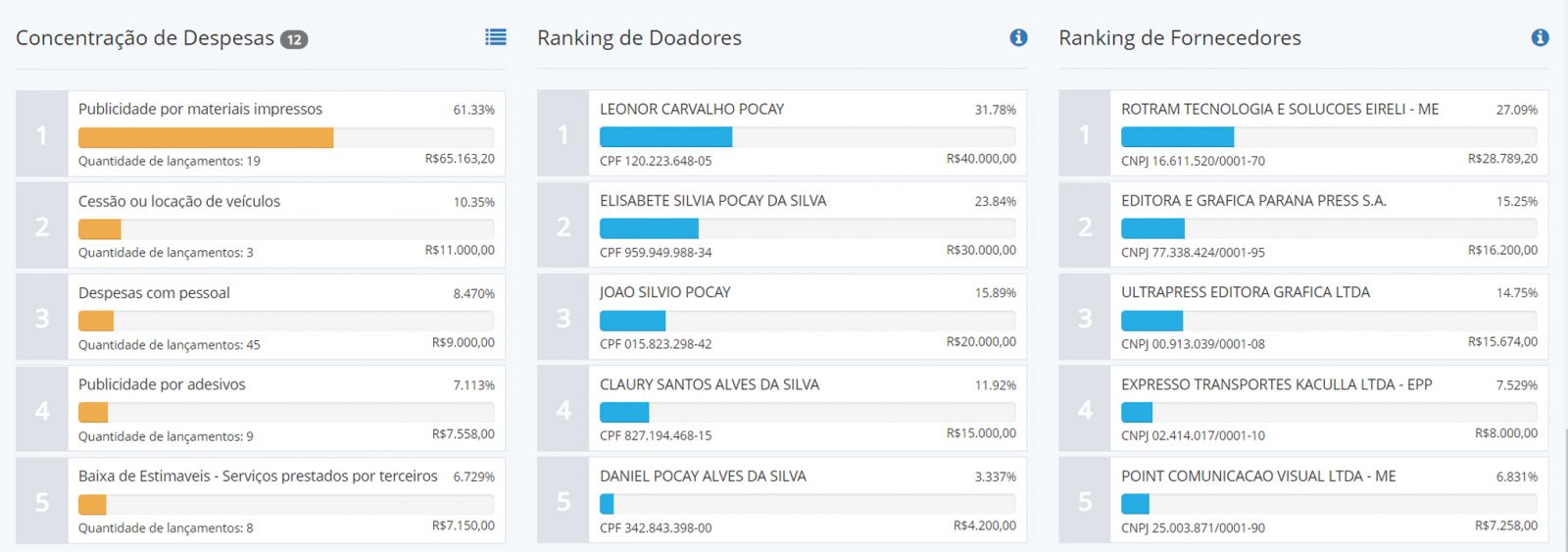The height and width of the screenshot is (552, 1568).
Task: Click the Cessão ou locação de veículos entry
Action: pos(179,201)
